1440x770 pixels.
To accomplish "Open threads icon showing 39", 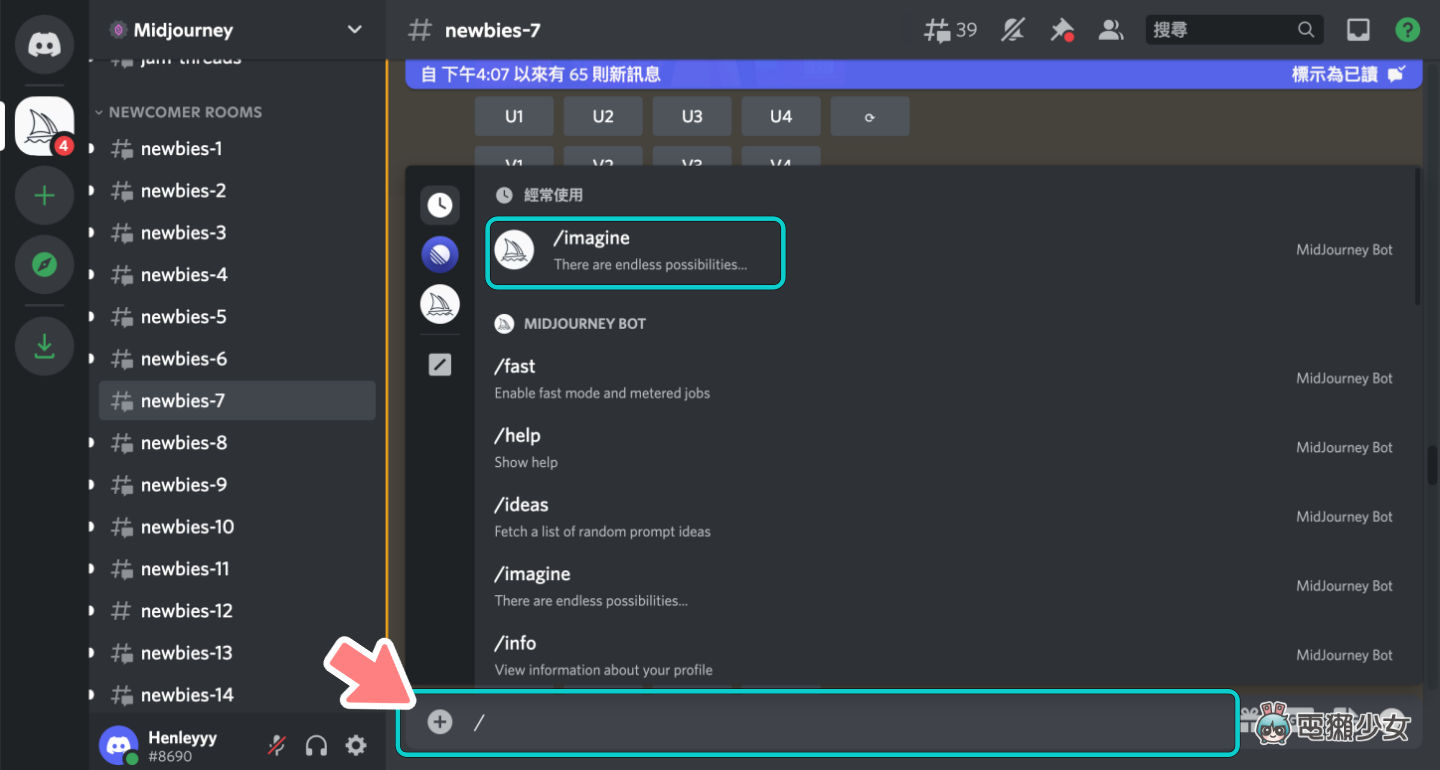I will [x=950, y=30].
